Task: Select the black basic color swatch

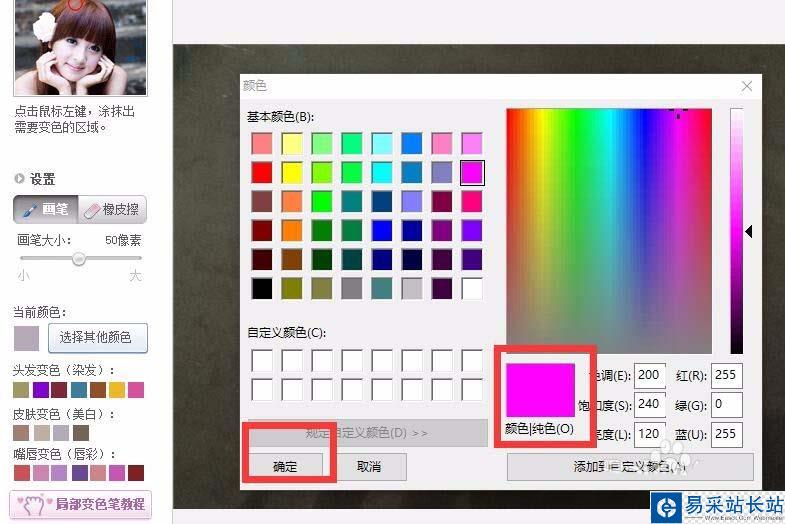Action: coord(262,289)
